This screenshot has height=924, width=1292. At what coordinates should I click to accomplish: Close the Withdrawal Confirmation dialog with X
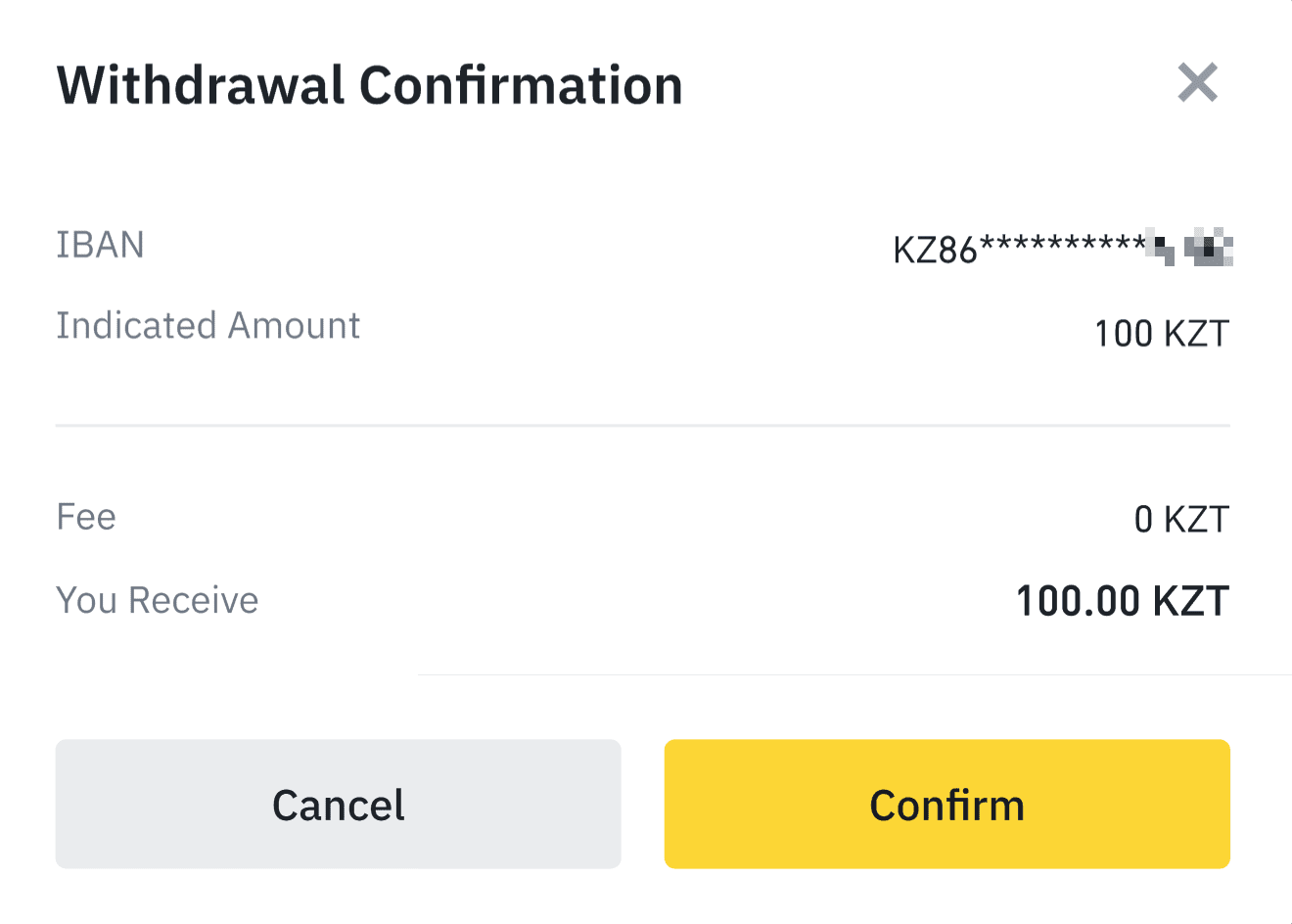(1197, 83)
